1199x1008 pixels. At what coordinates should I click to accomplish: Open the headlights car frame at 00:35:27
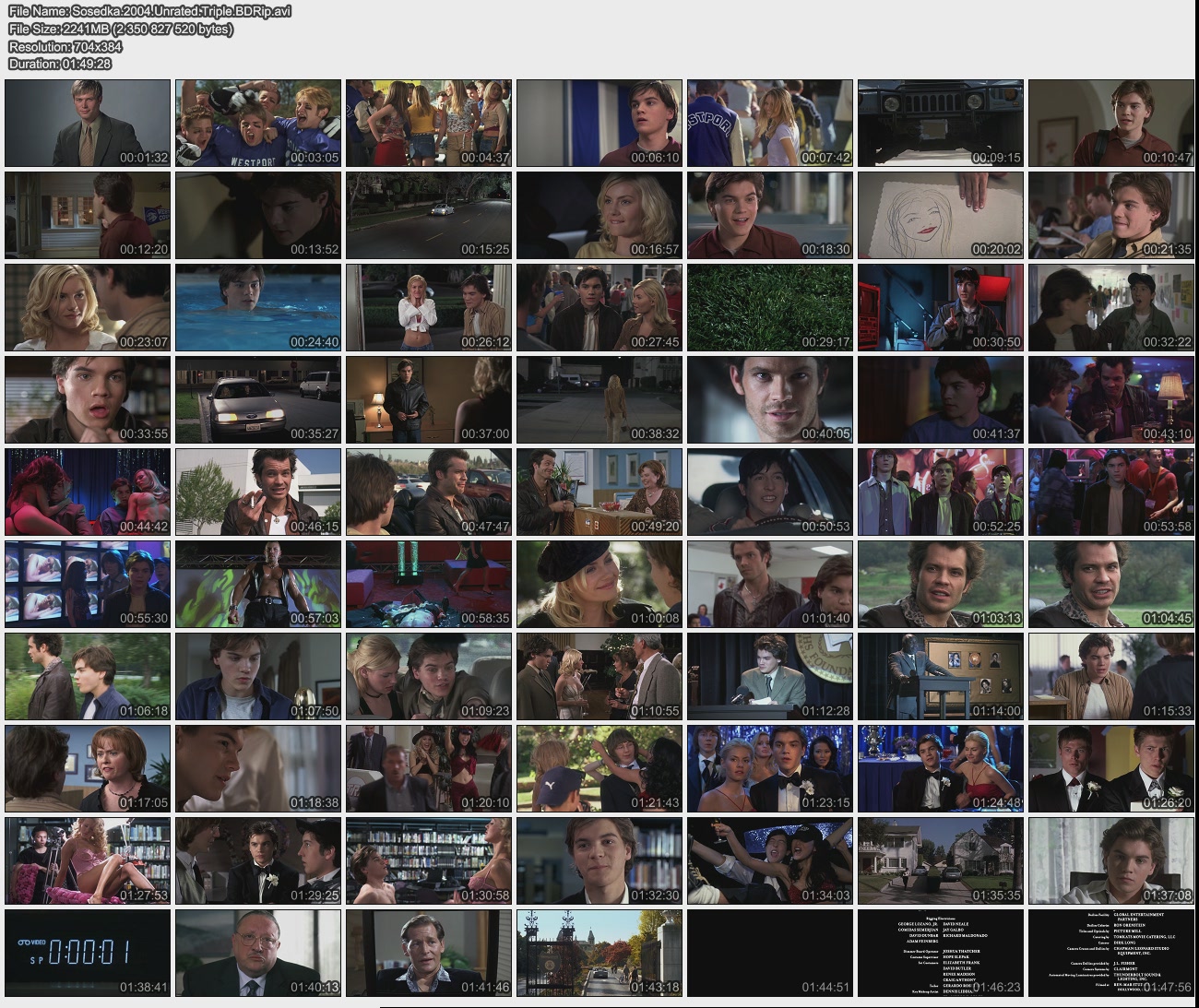click(257, 399)
